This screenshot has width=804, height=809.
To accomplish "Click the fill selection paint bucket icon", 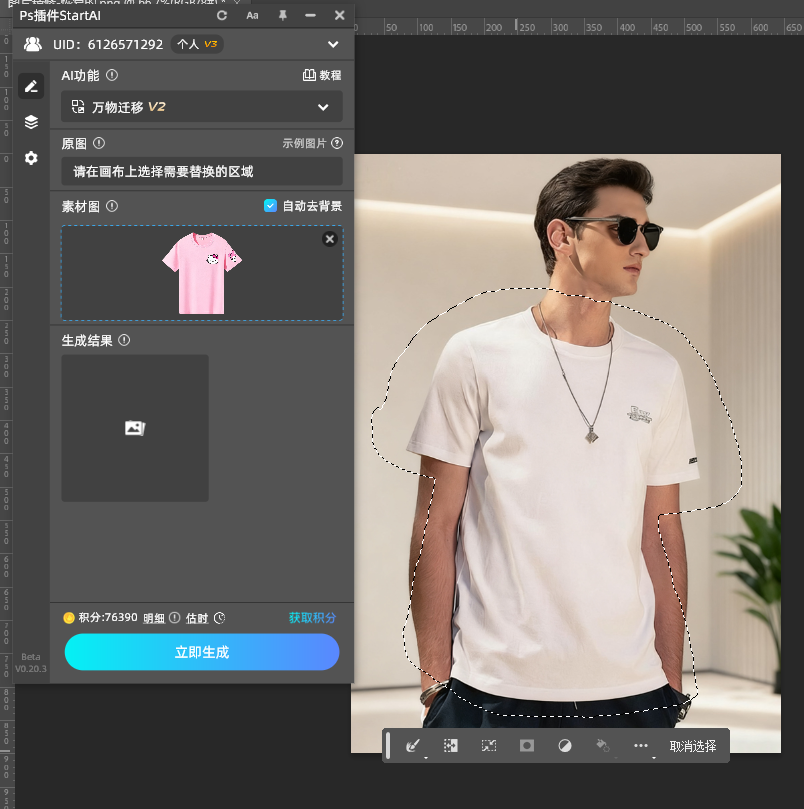I will click(603, 746).
